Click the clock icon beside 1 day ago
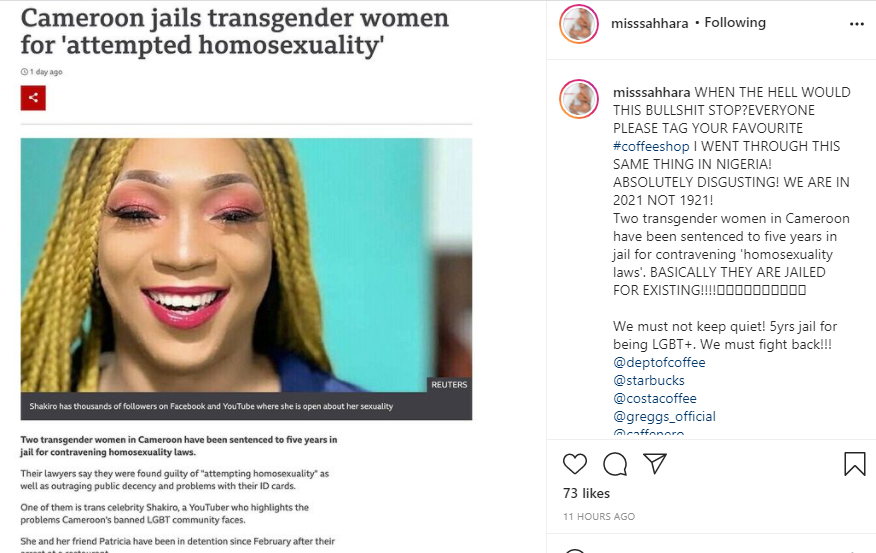This screenshot has width=876, height=553. tap(24, 72)
